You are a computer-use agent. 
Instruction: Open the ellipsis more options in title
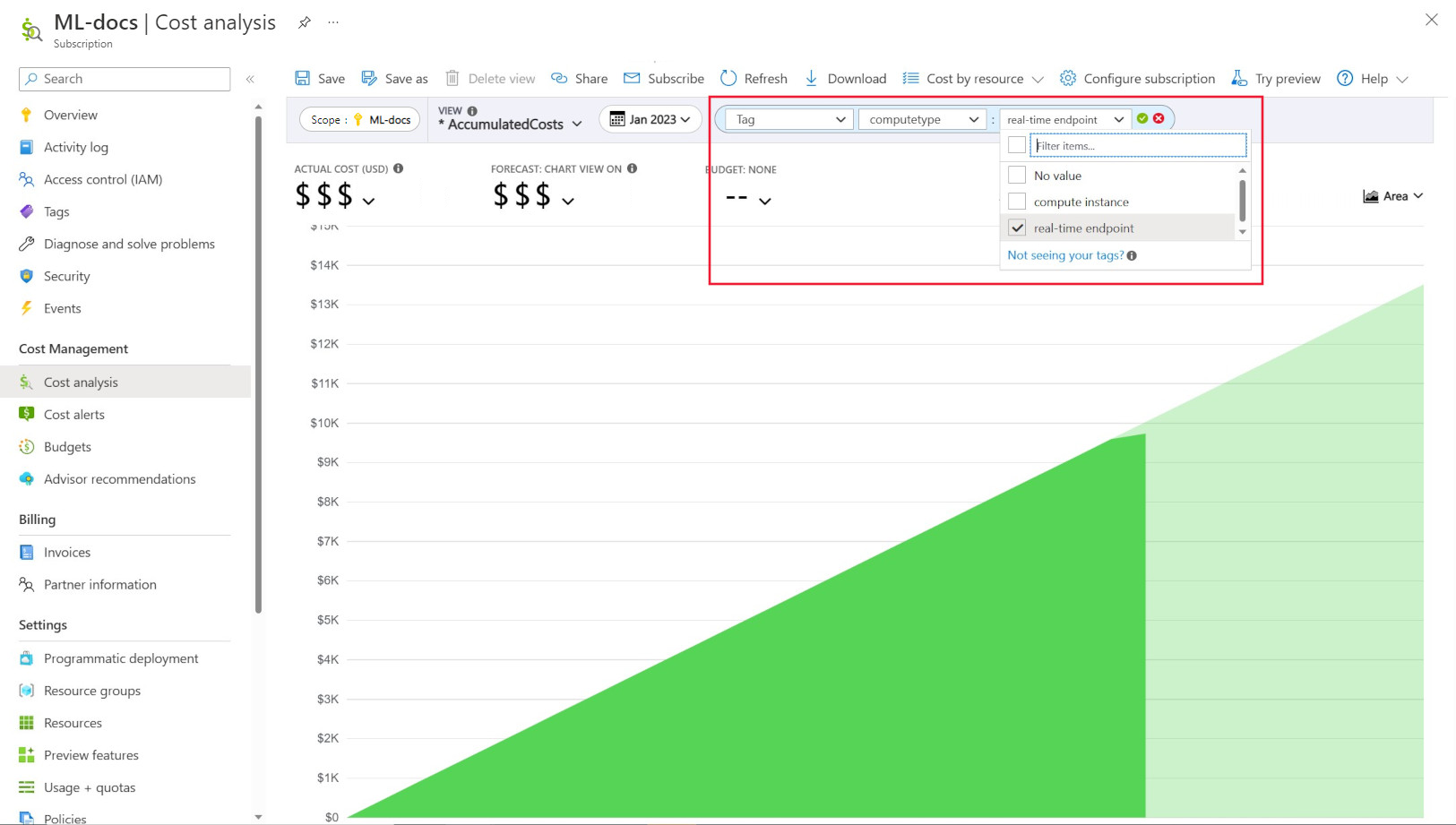point(333,22)
